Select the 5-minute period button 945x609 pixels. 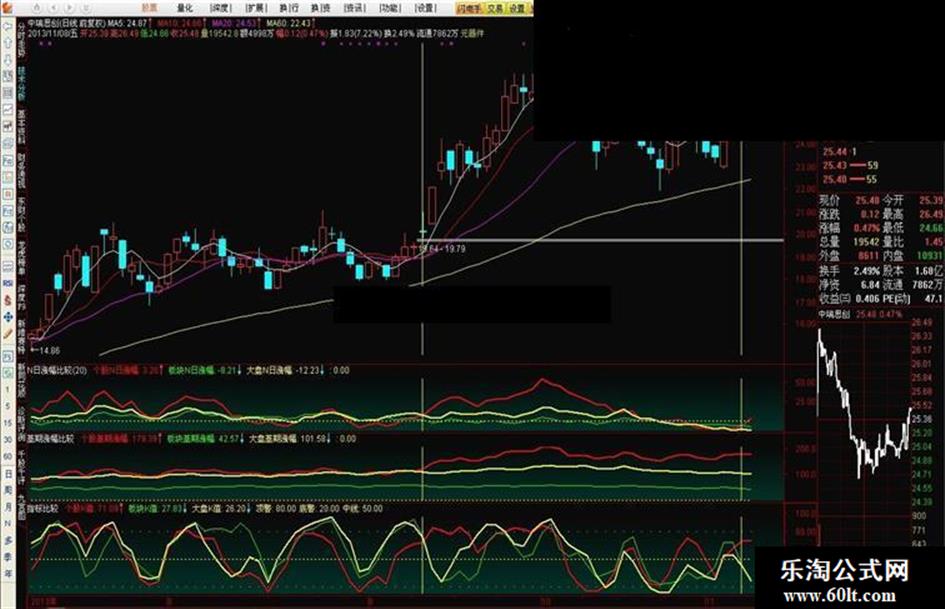(x=8, y=406)
